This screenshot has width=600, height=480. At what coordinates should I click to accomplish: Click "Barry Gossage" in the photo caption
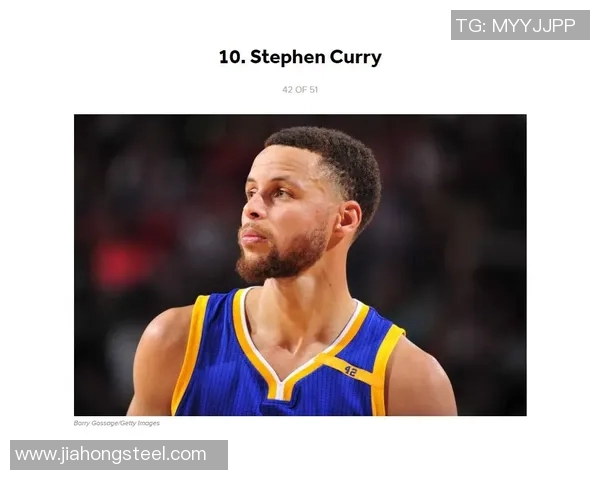(x=96, y=423)
